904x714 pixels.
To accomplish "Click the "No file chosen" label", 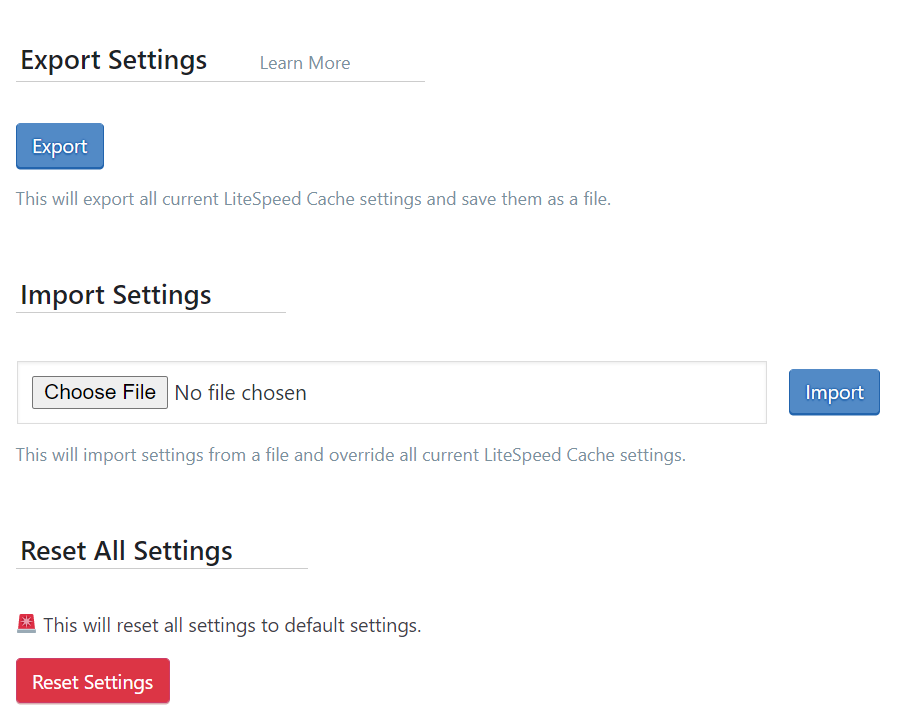I will tap(241, 393).
